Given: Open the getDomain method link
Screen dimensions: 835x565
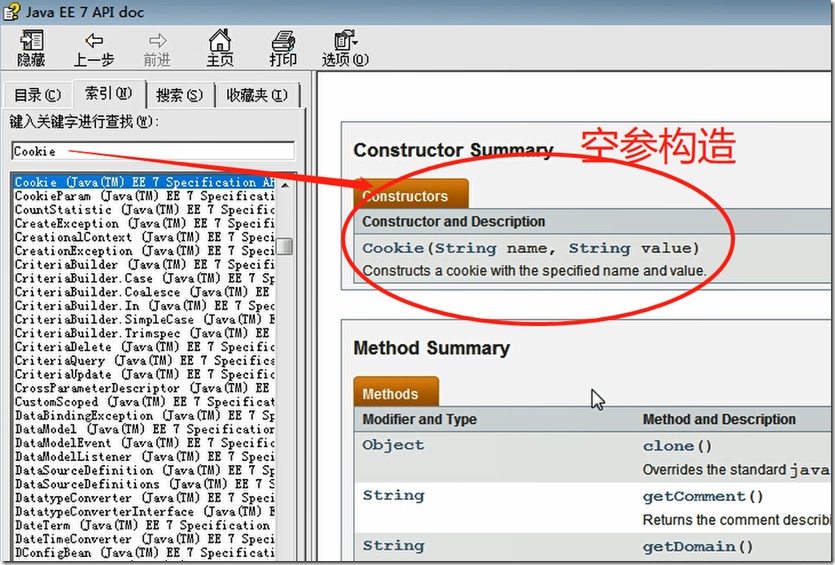Looking at the screenshot, I should pos(689,546).
